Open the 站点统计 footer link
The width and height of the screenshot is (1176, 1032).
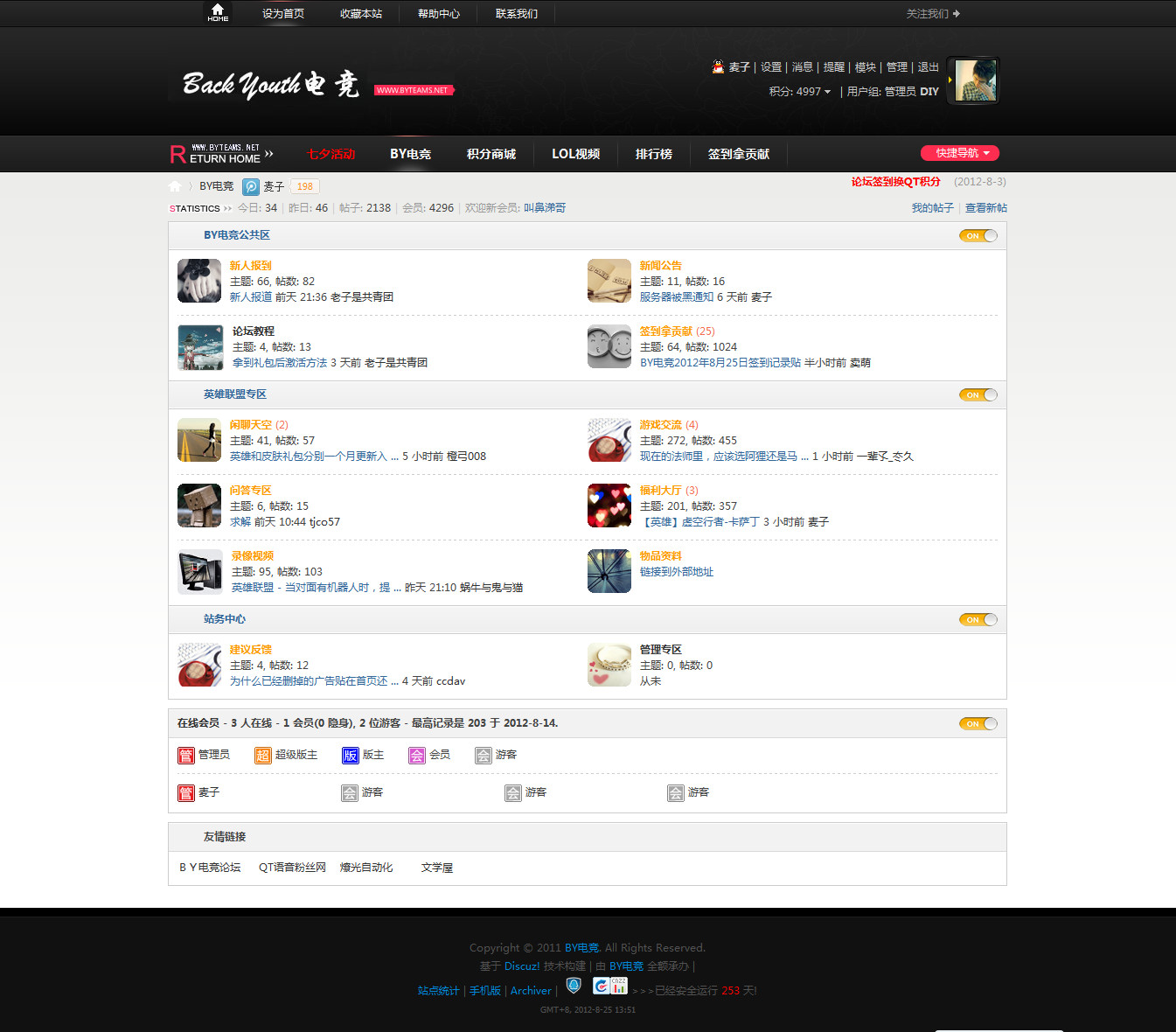click(438, 991)
